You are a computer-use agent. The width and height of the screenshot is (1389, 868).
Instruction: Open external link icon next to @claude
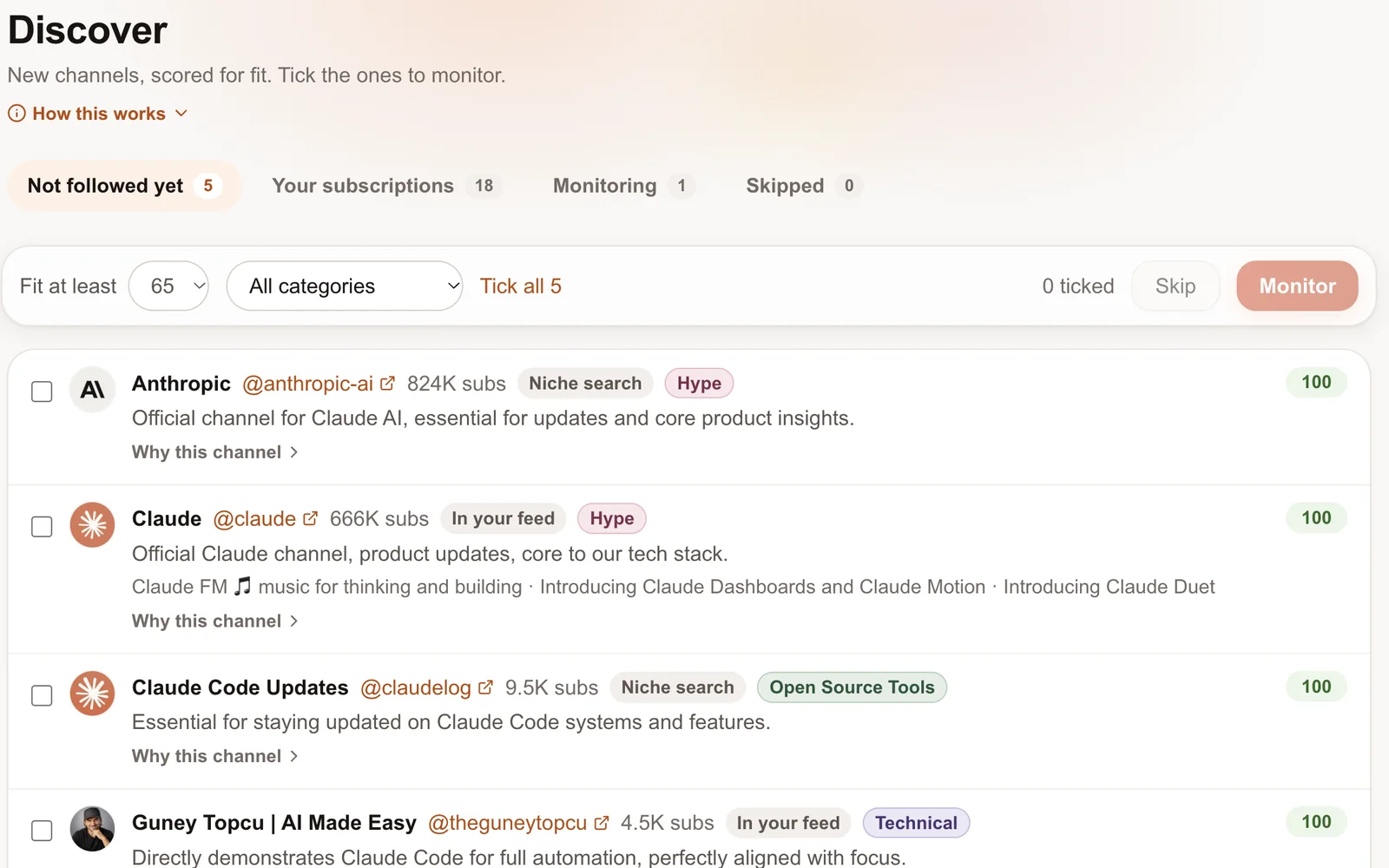pos(310,518)
